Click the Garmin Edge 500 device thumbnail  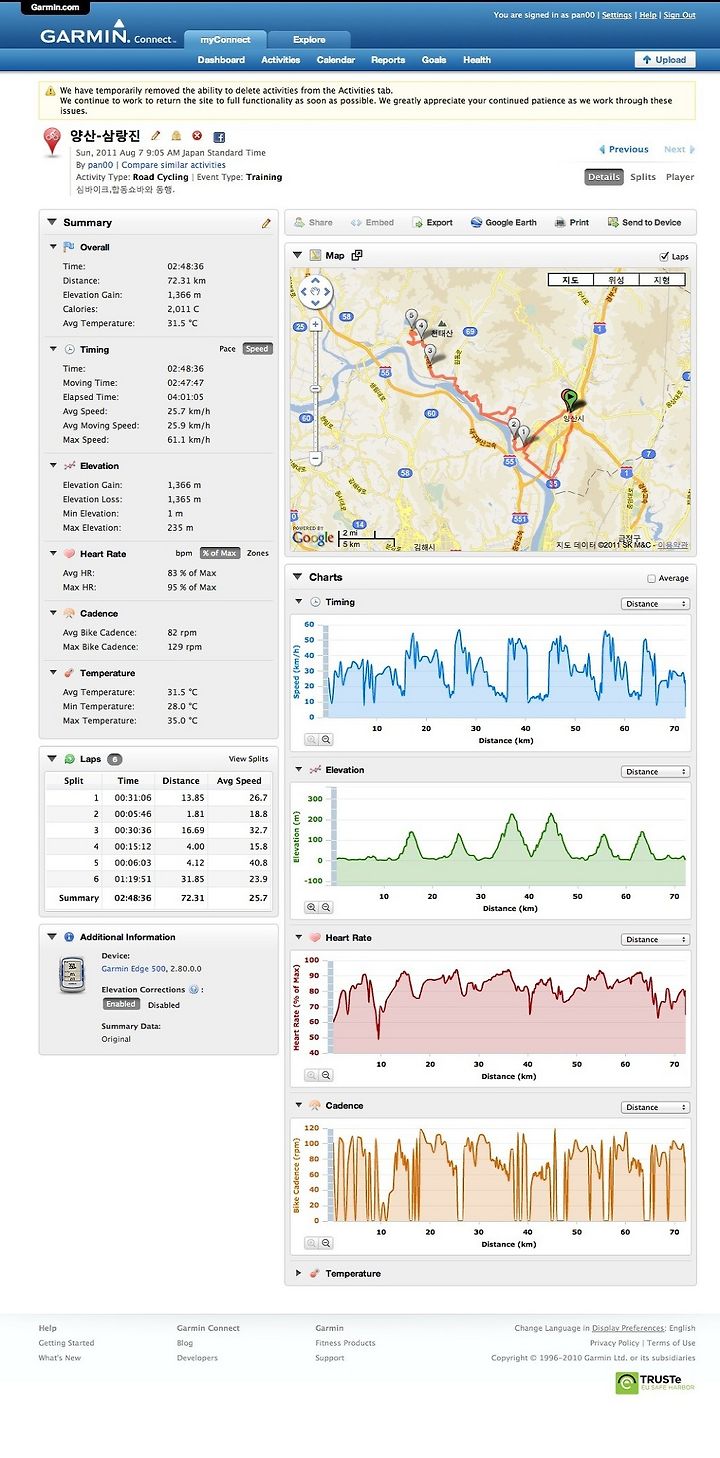click(71, 974)
